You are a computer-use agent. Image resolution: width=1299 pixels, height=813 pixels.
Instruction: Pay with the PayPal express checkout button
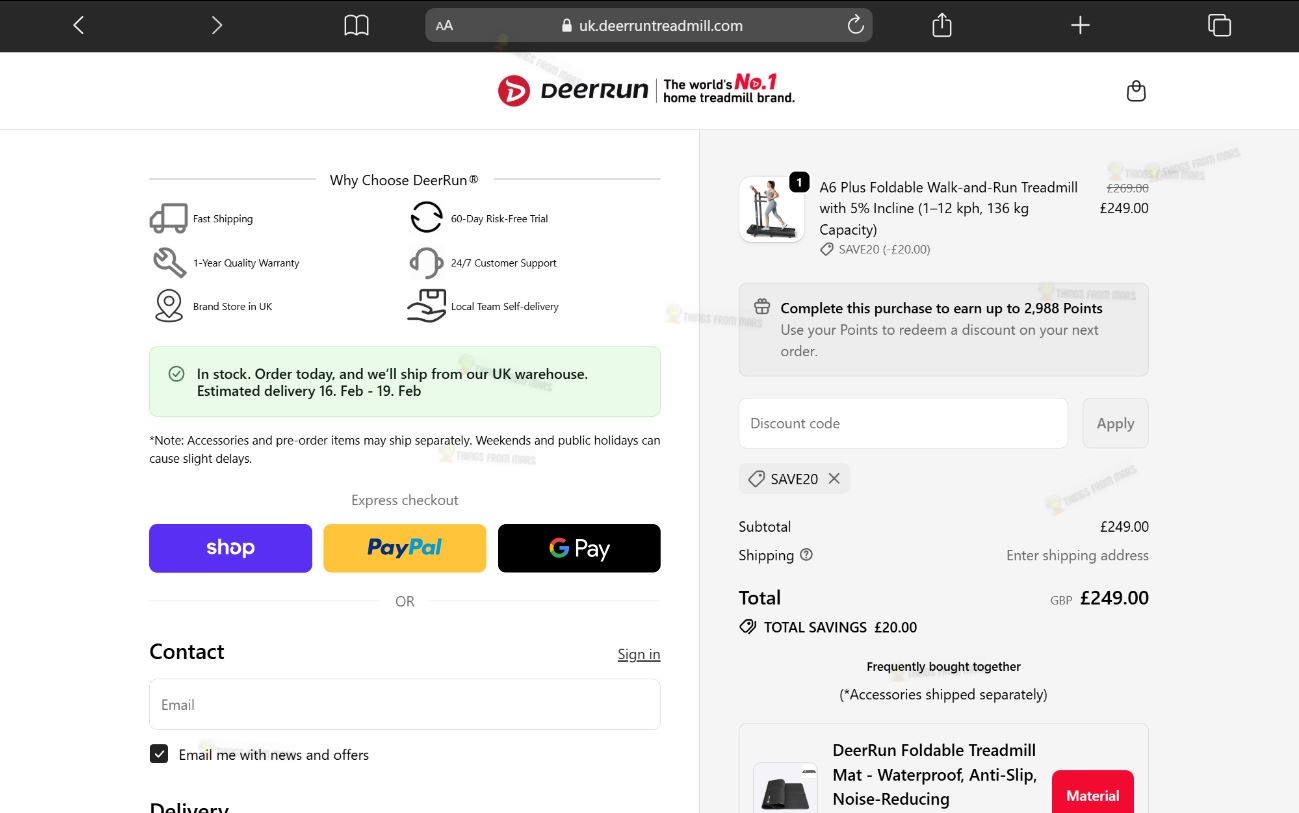click(405, 548)
